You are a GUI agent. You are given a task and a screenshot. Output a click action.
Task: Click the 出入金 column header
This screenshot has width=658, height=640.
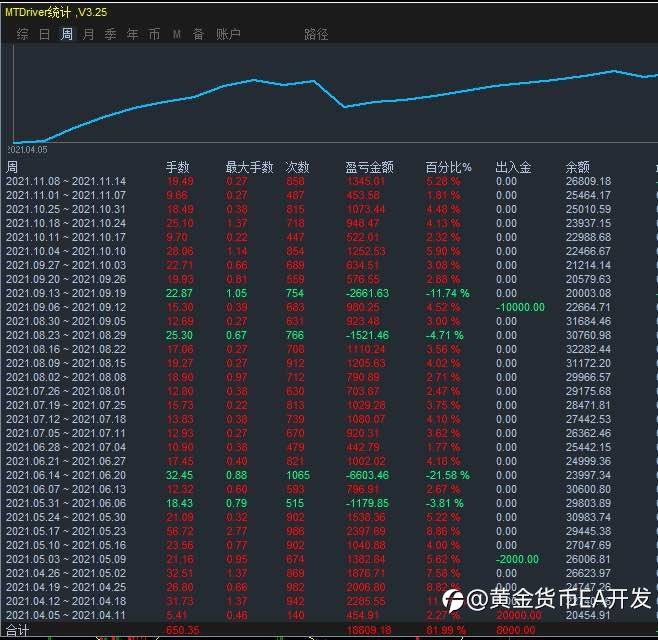point(513,167)
